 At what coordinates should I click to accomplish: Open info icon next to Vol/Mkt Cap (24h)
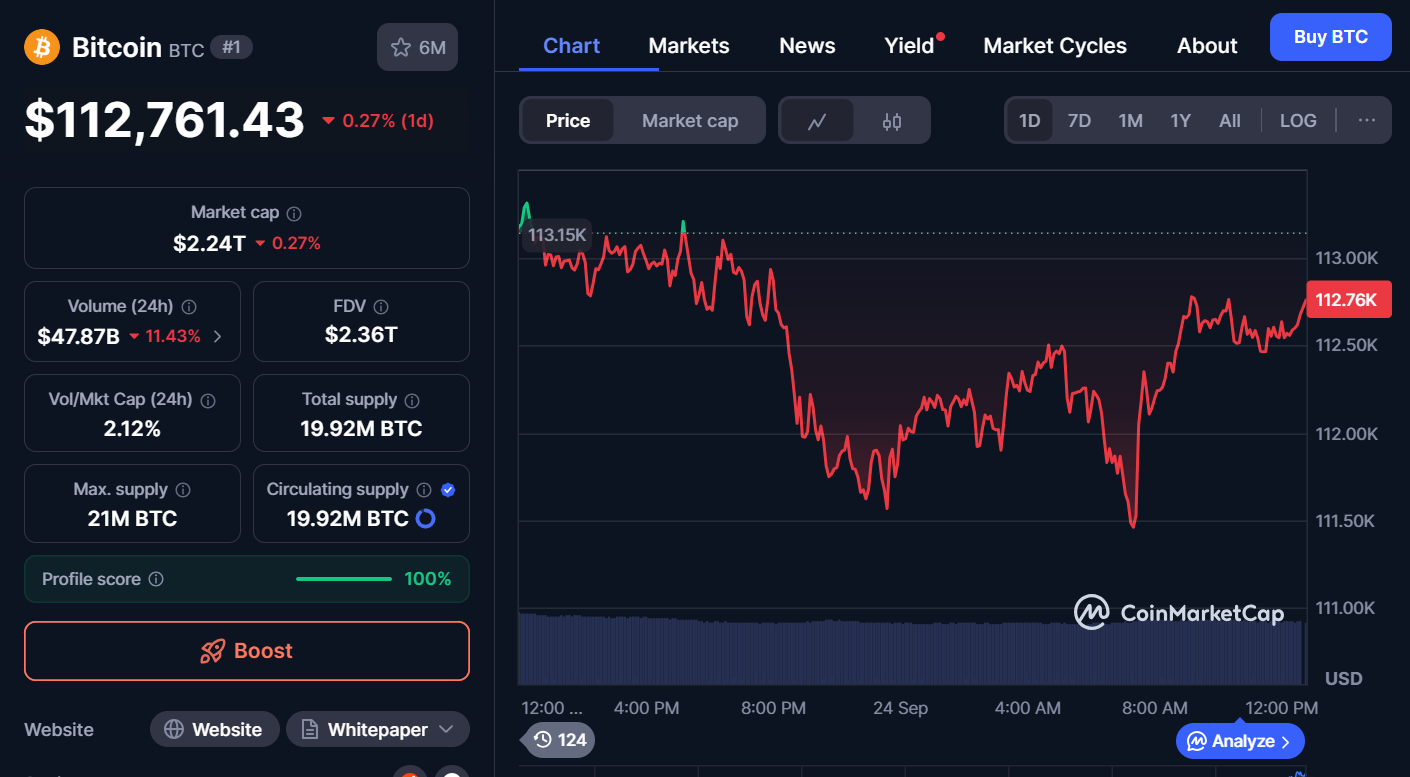(x=208, y=400)
